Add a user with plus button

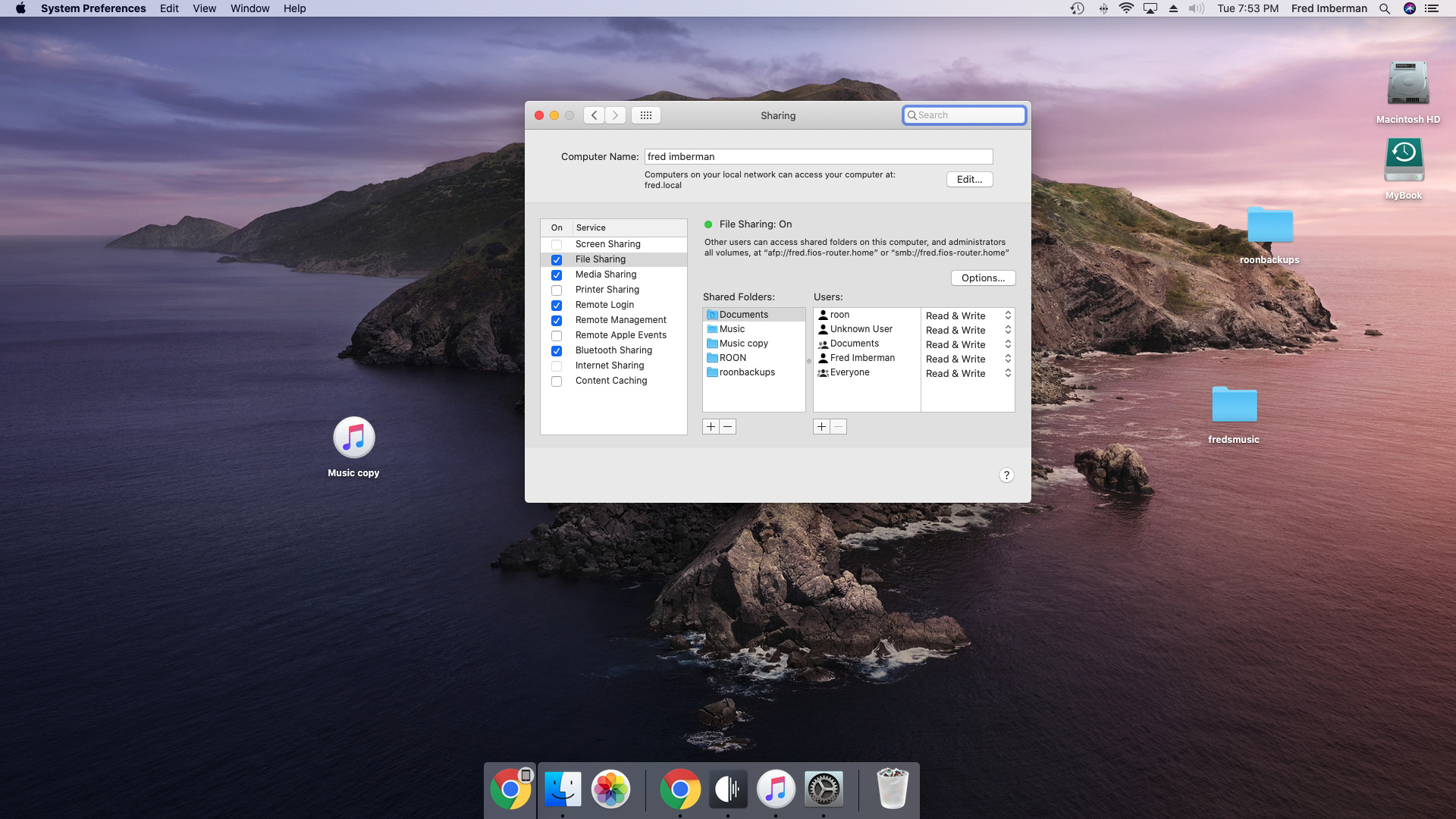tap(821, 427)
